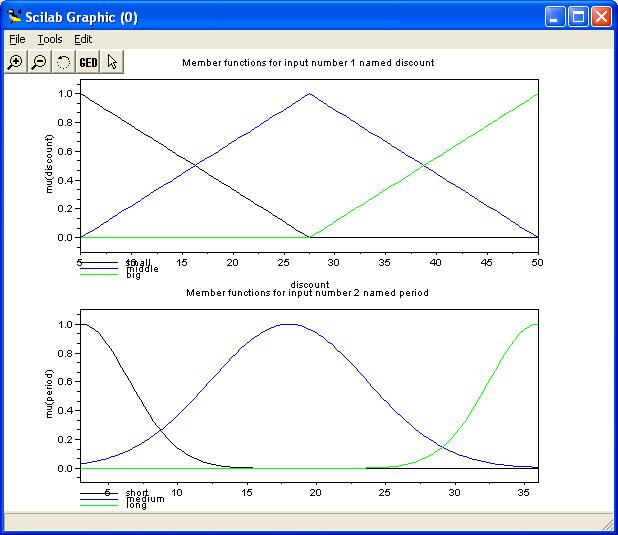This screenshot has height=535, width=618.
Task: Maximize the Scilab Graphic window
Action: coord(579,17)
